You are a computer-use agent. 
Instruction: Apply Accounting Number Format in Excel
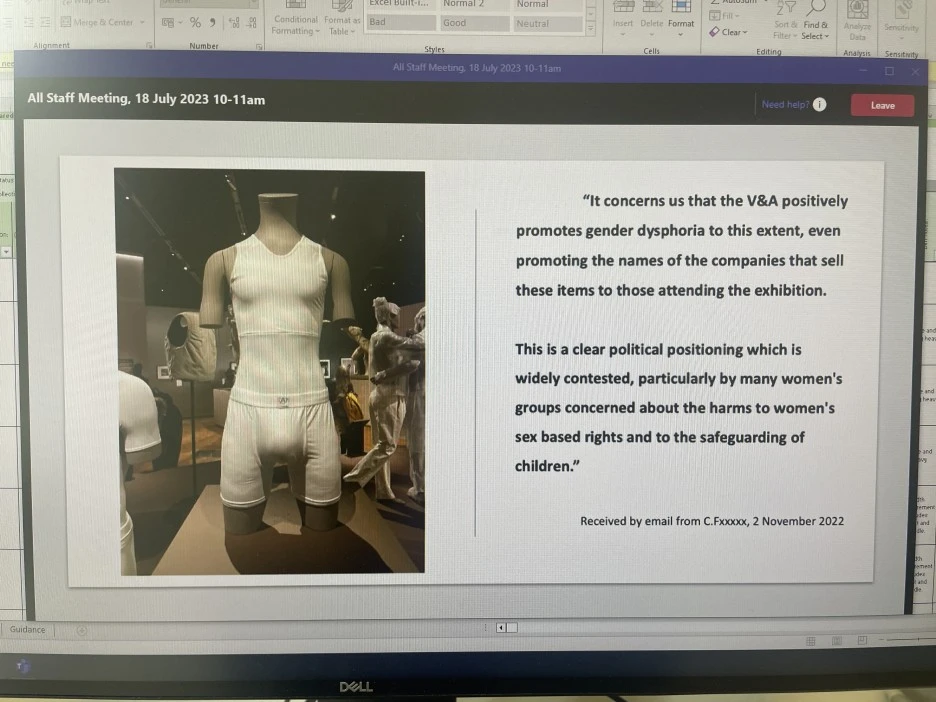point(168,23)
